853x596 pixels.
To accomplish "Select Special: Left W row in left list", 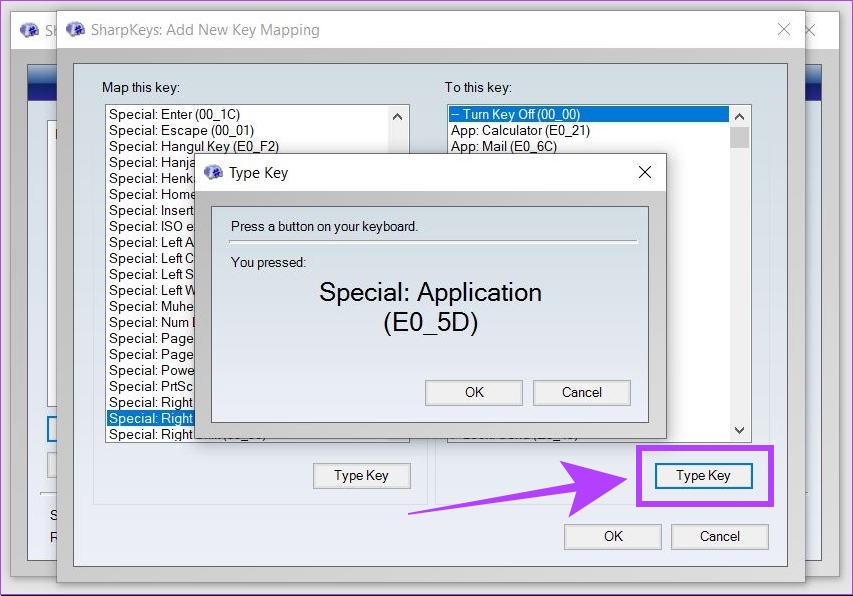I will tap(151, 290).
